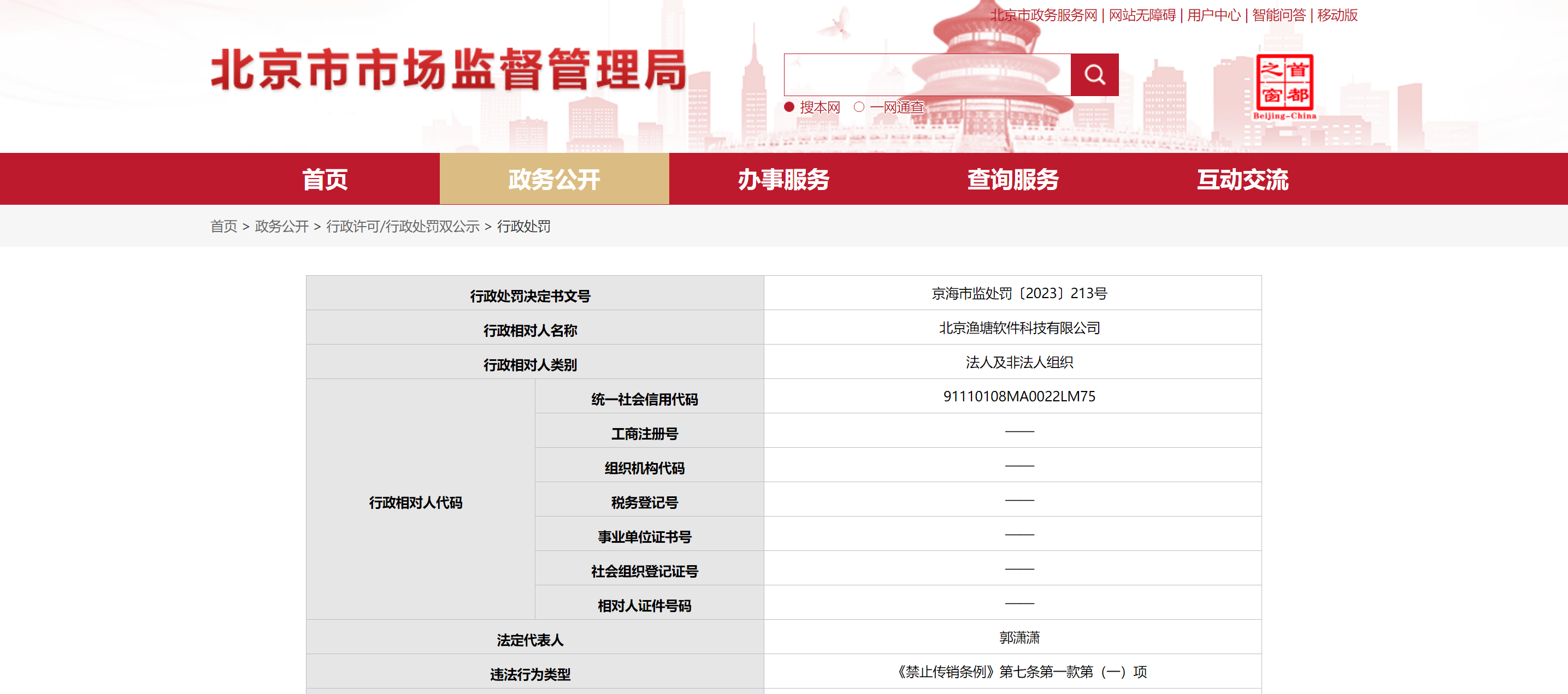Image resolution: width=1568 pixels, height=694 pixels.
Task: Click the magnifying glass search icon
Action: [1094, 75]
